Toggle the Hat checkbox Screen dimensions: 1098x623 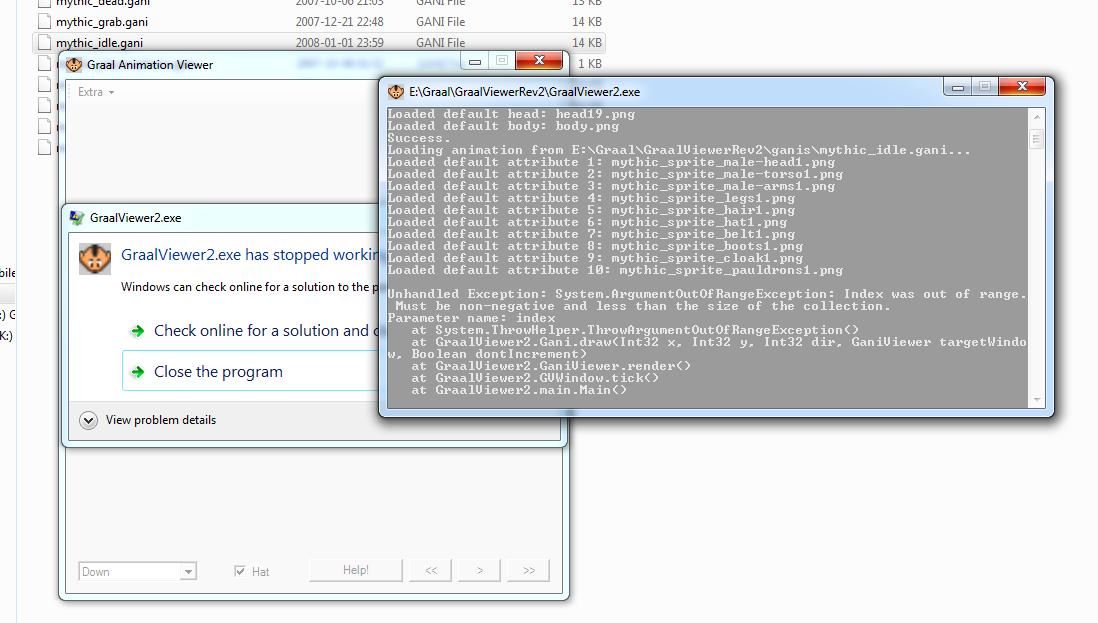(x=240, y=571)
